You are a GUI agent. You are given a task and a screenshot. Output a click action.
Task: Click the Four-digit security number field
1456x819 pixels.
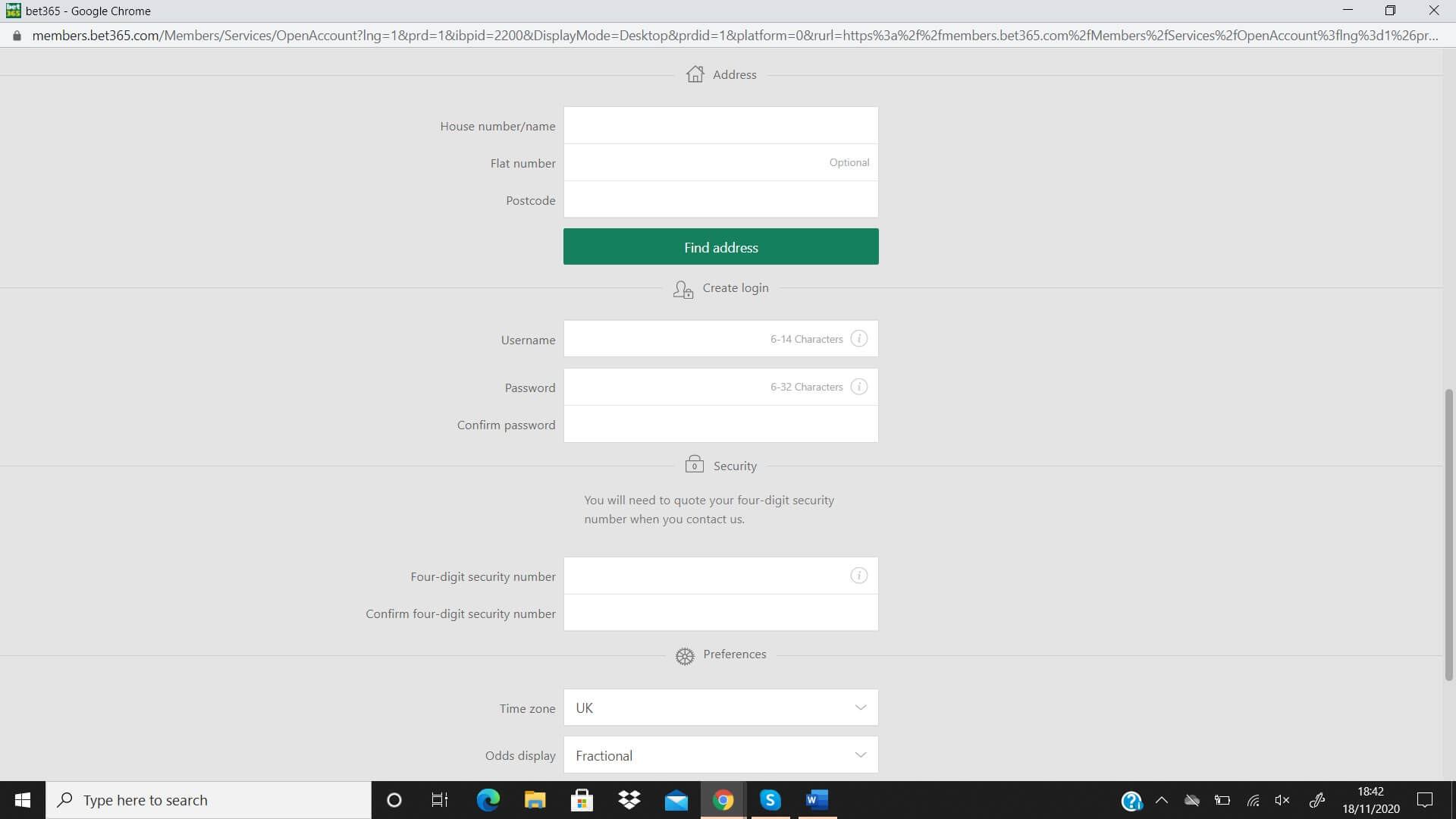[720, 576]
